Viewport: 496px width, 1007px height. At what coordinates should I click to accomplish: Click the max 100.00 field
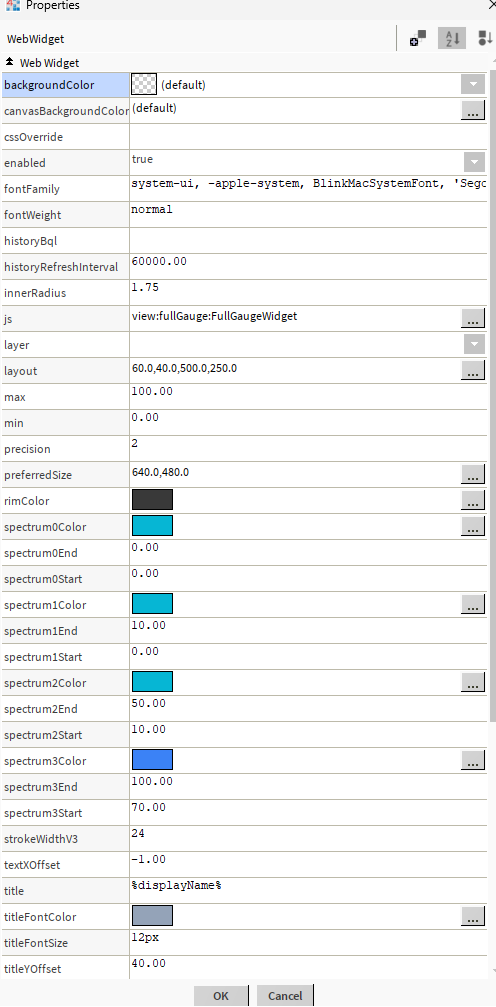pos(308,397)
